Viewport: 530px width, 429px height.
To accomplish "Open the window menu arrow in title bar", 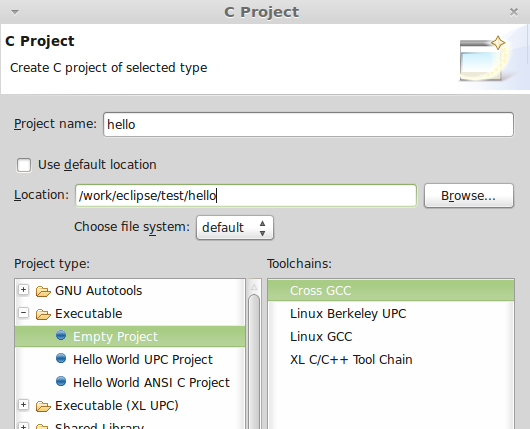I will coord(15,13).
